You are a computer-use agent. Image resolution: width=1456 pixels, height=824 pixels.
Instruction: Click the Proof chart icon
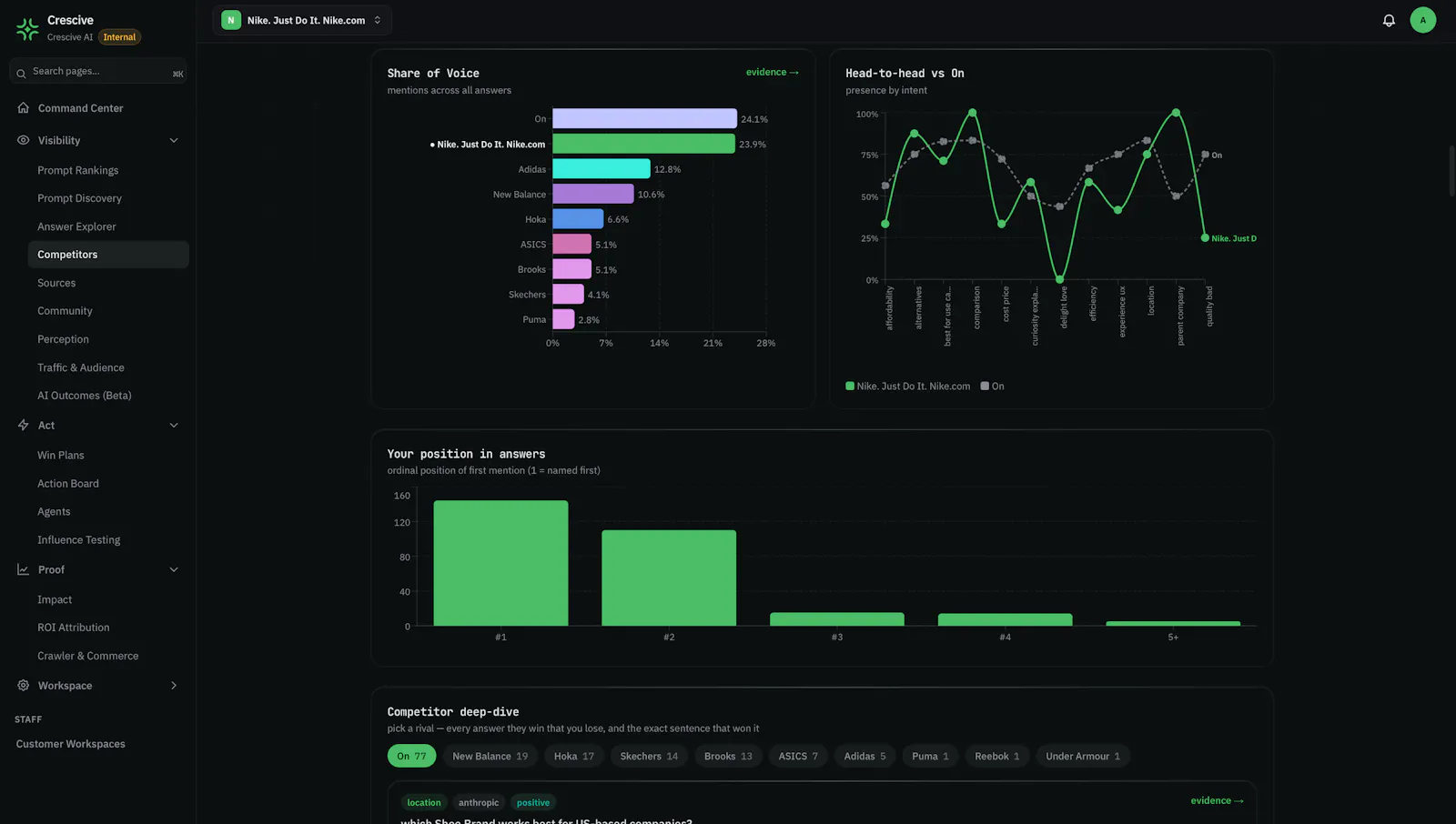tap(24, 569)
